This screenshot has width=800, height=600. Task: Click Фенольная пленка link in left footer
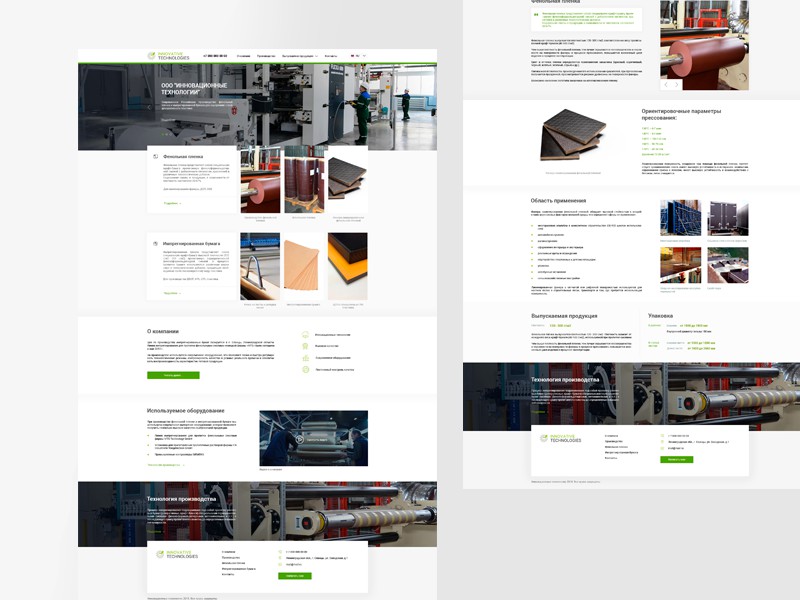234,563
